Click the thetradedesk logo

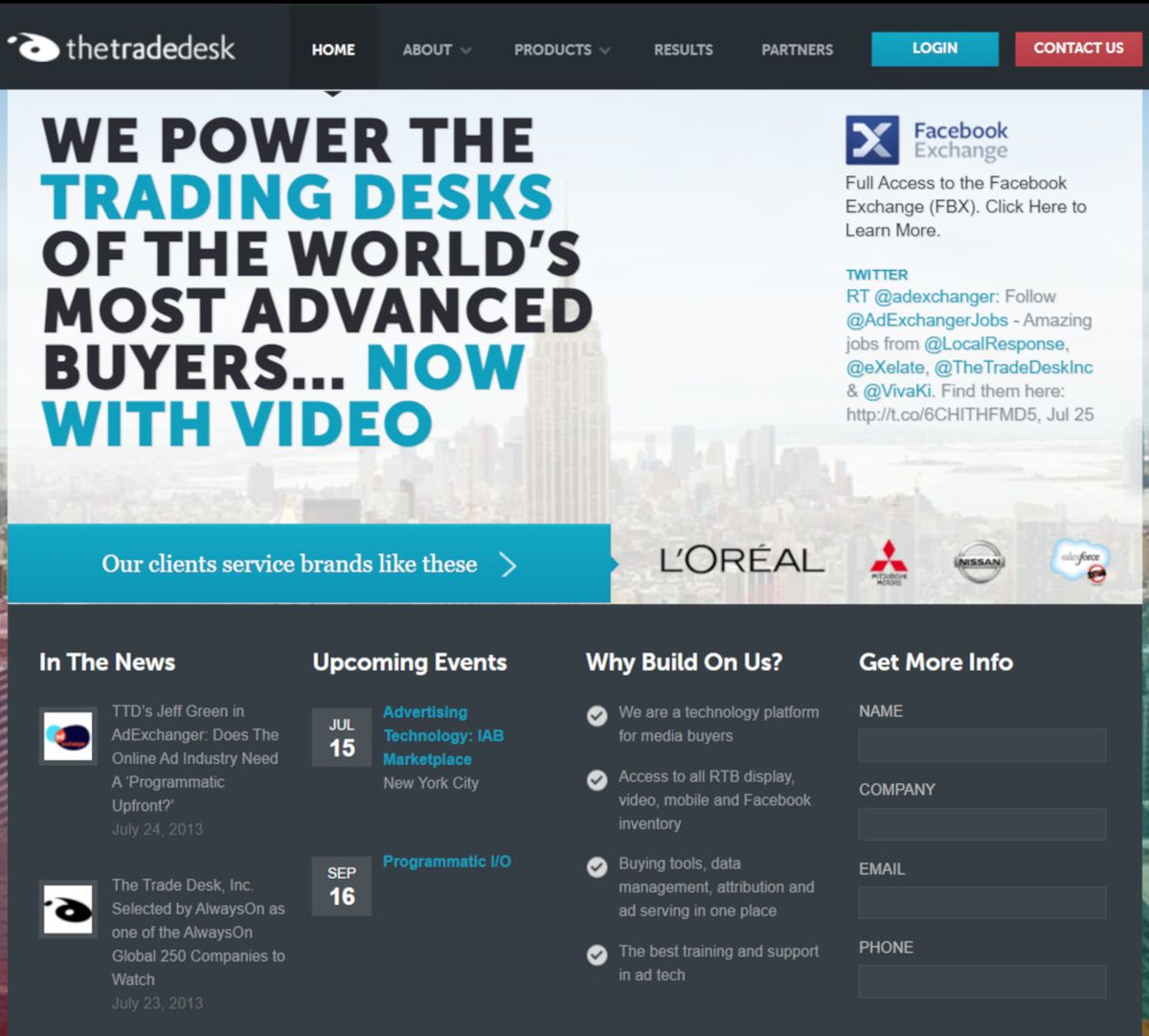[x=122, y=47]
